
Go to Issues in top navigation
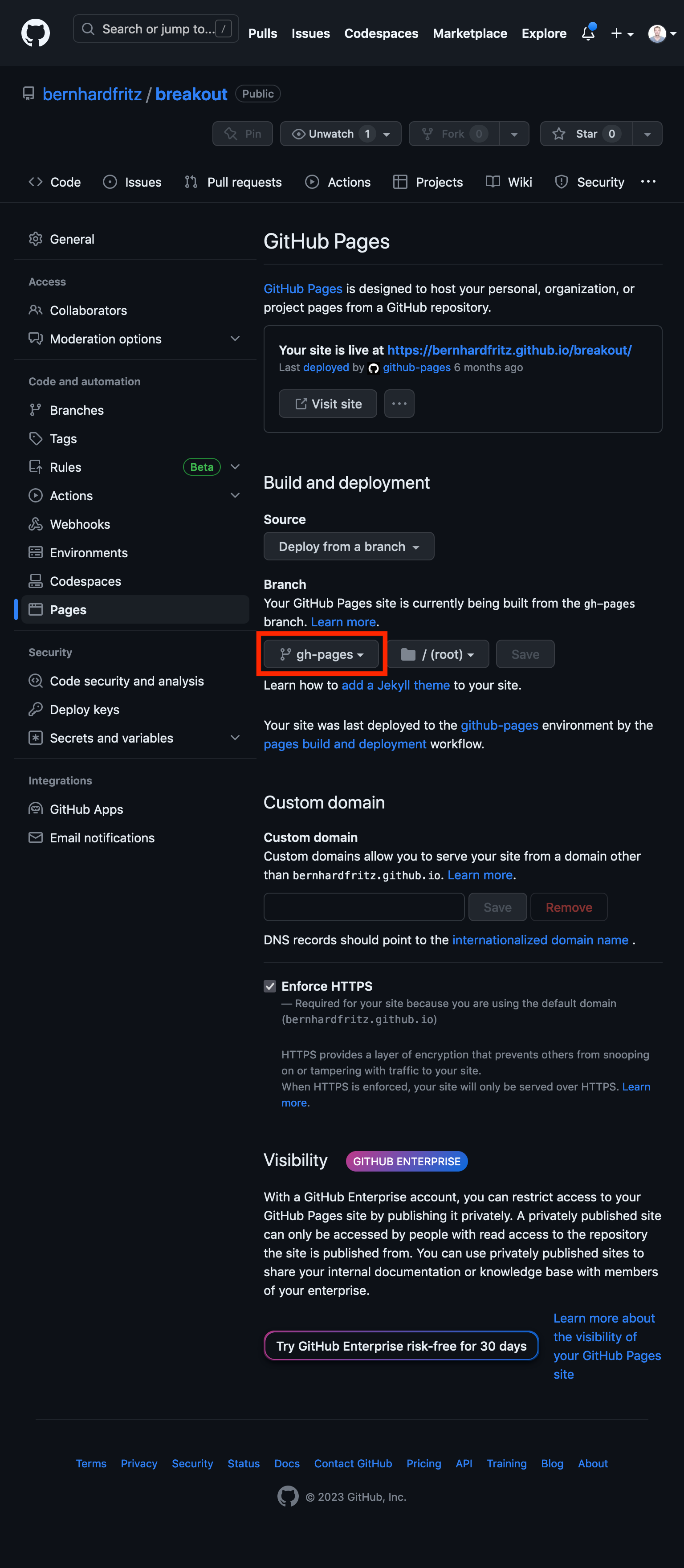(x=310, y=33)
